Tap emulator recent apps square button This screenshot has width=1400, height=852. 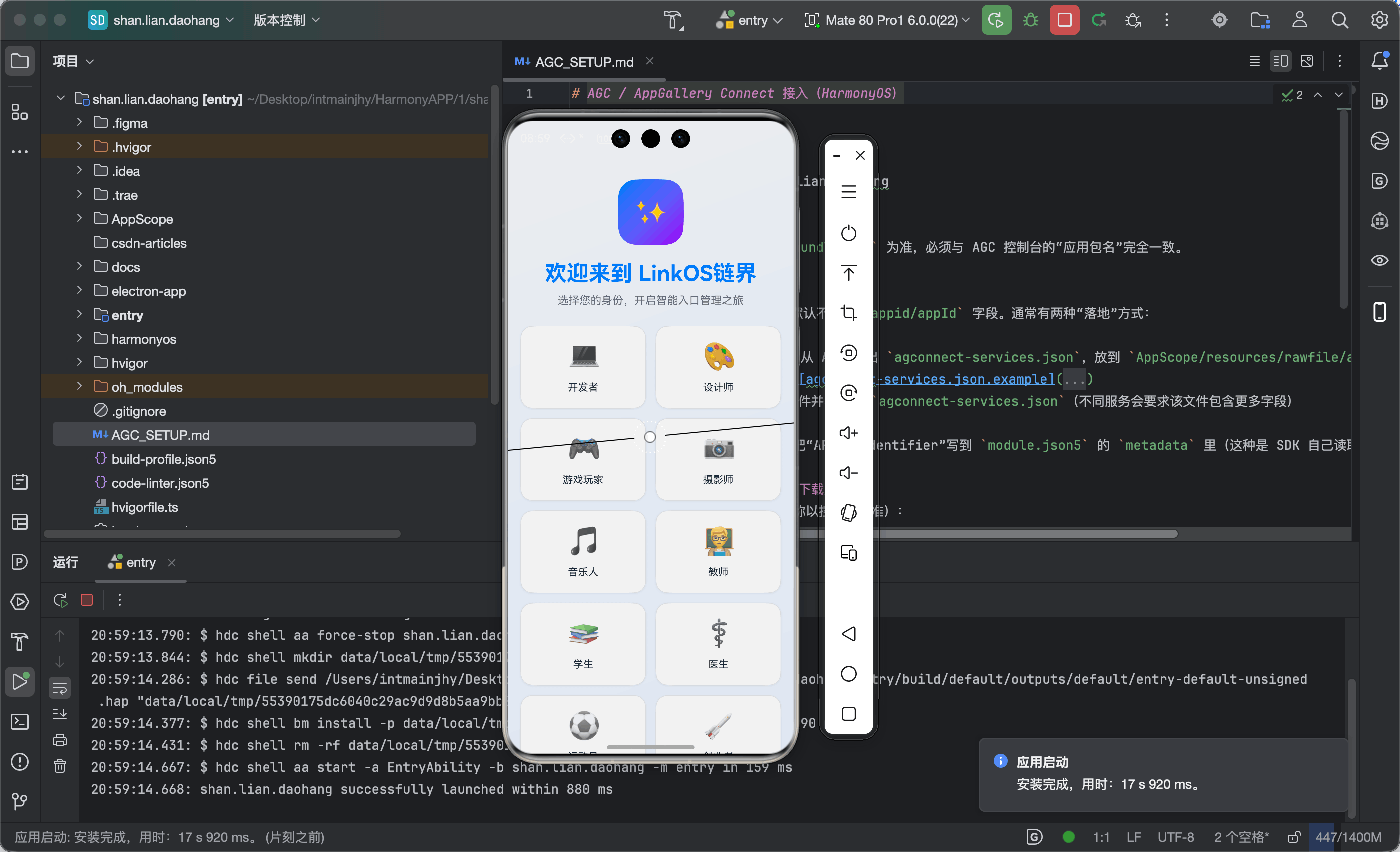(x=848, y=714)
